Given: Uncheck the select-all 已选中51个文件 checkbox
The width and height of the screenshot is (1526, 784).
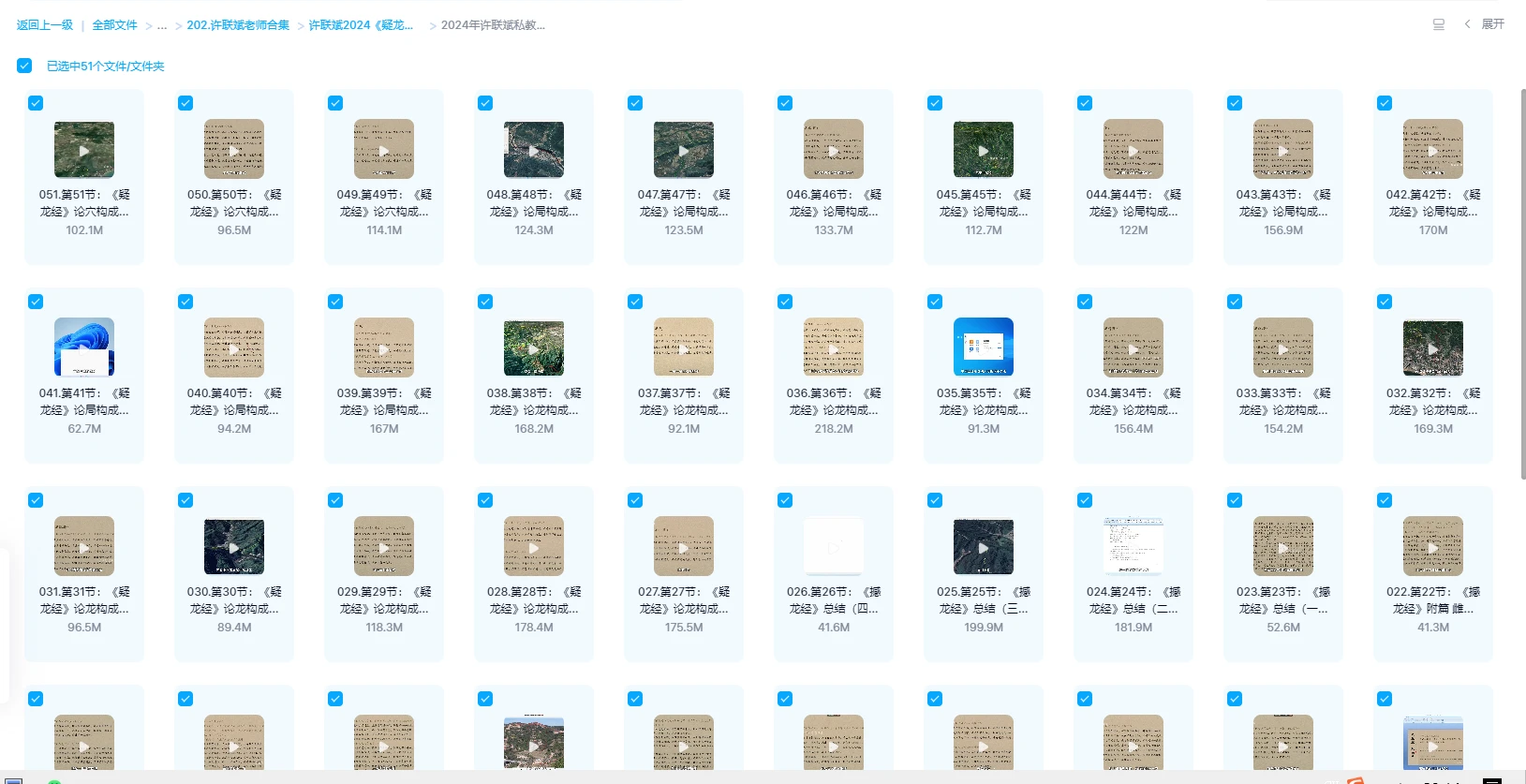Looking at the screenshot, I should tap(24, 66).
